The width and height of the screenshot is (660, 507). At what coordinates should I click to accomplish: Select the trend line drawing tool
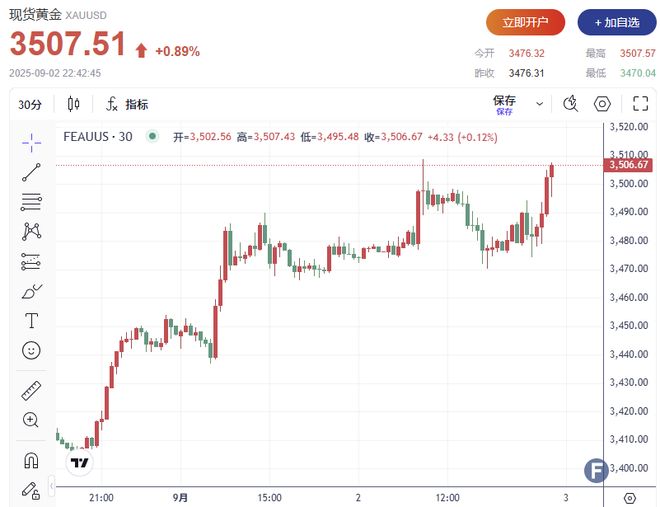[31, 171]
